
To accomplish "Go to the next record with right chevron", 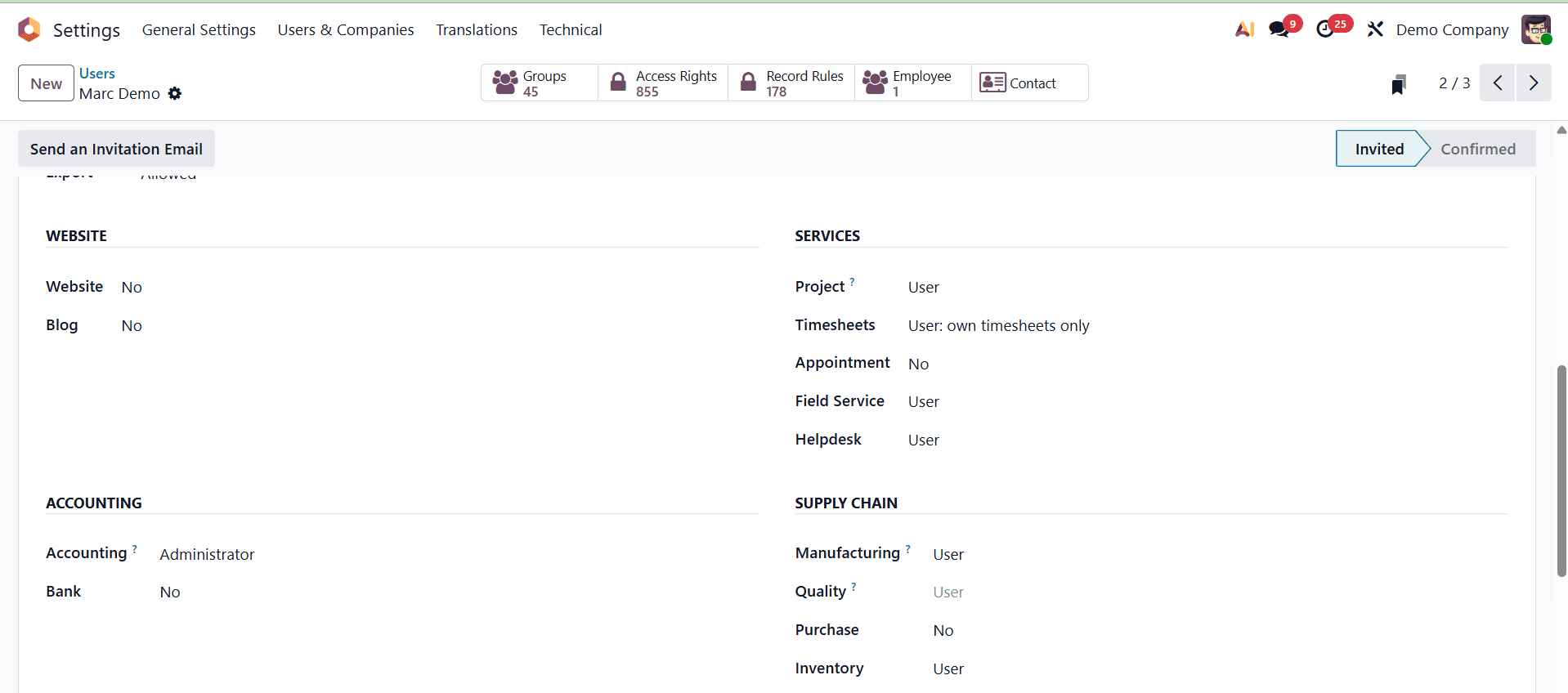I will (1533, 83).
